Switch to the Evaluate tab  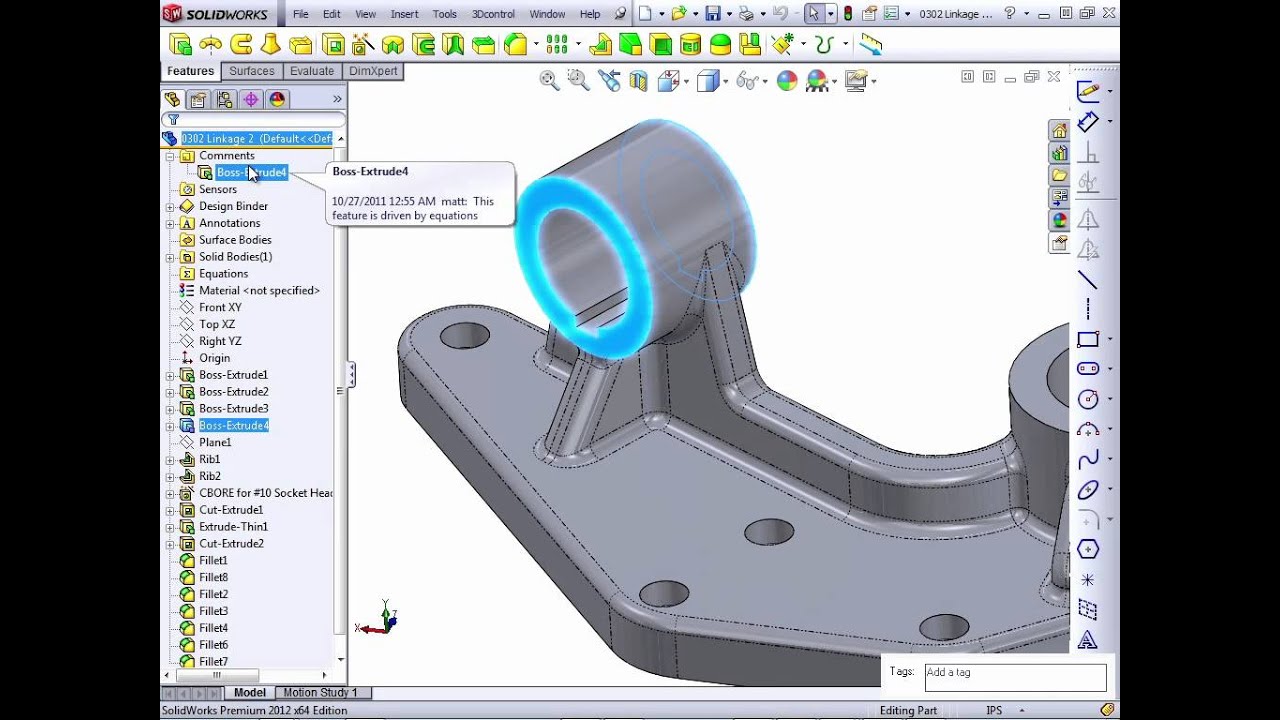[x=312, y=71]
